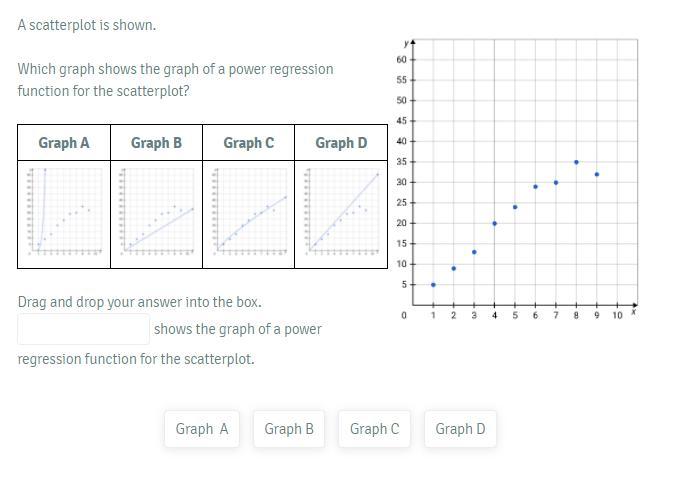691x482 pixels.
Task: Choose the Graph D thumbnail image
Action: [341, 211]
